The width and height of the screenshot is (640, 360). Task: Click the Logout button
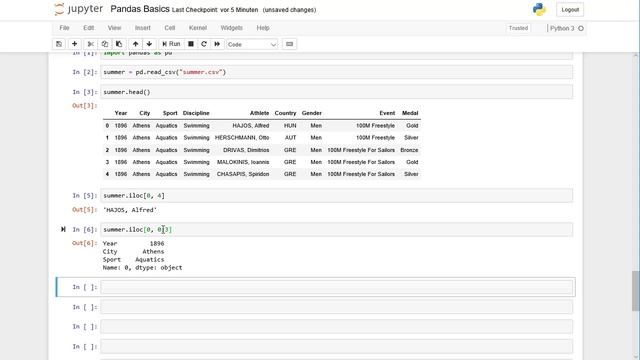570,10
